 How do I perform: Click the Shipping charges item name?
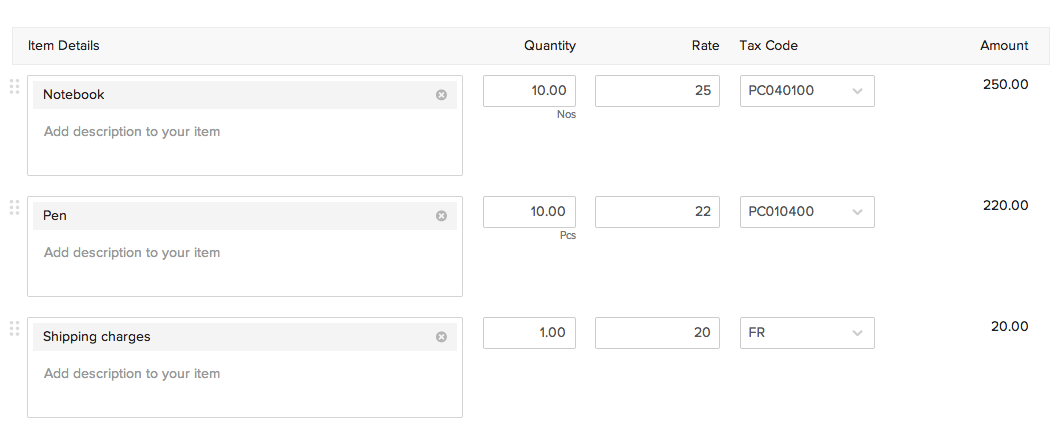(230, 337)
